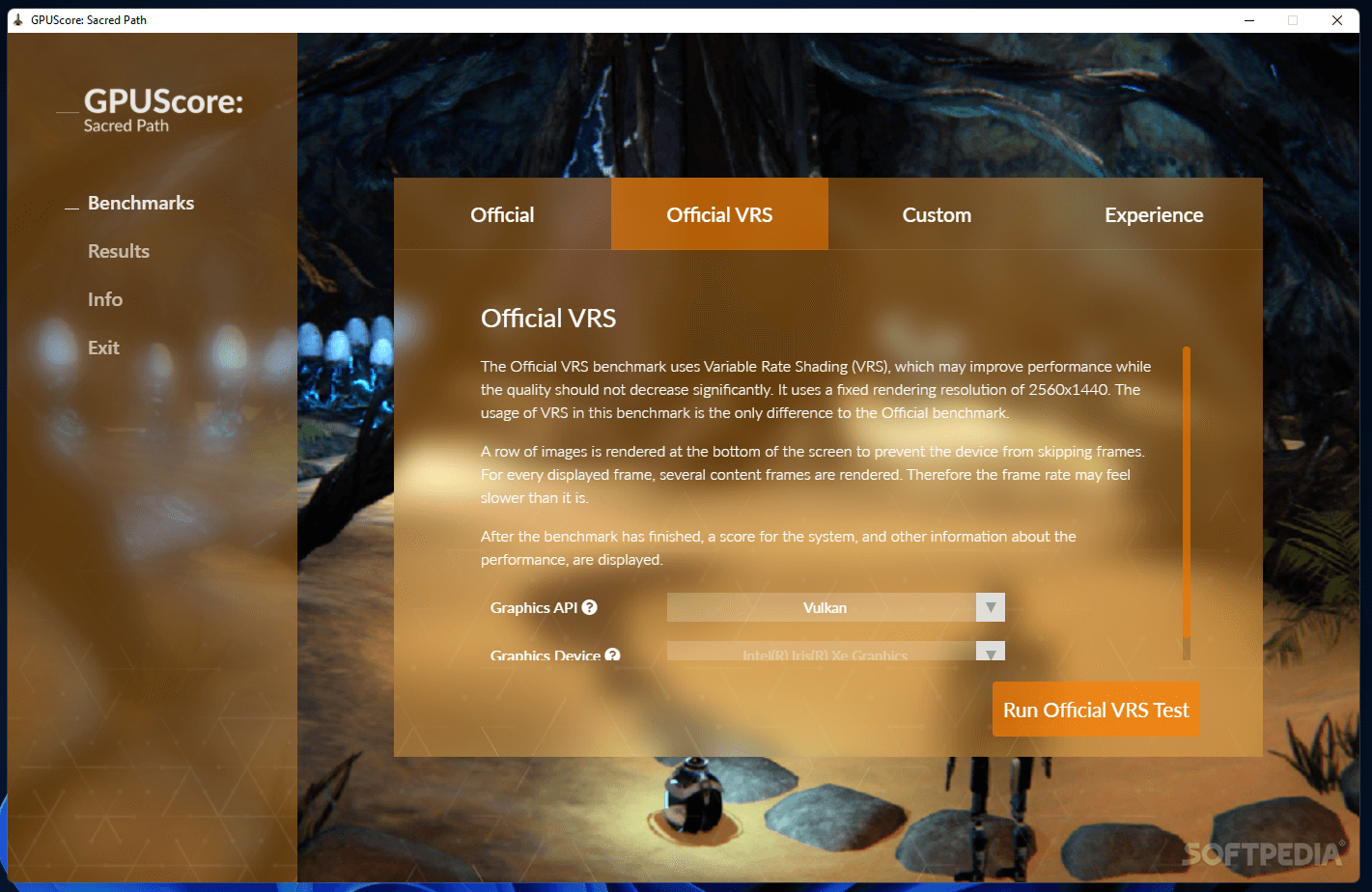Go to the Experience tab

[x=1154, y=214]
